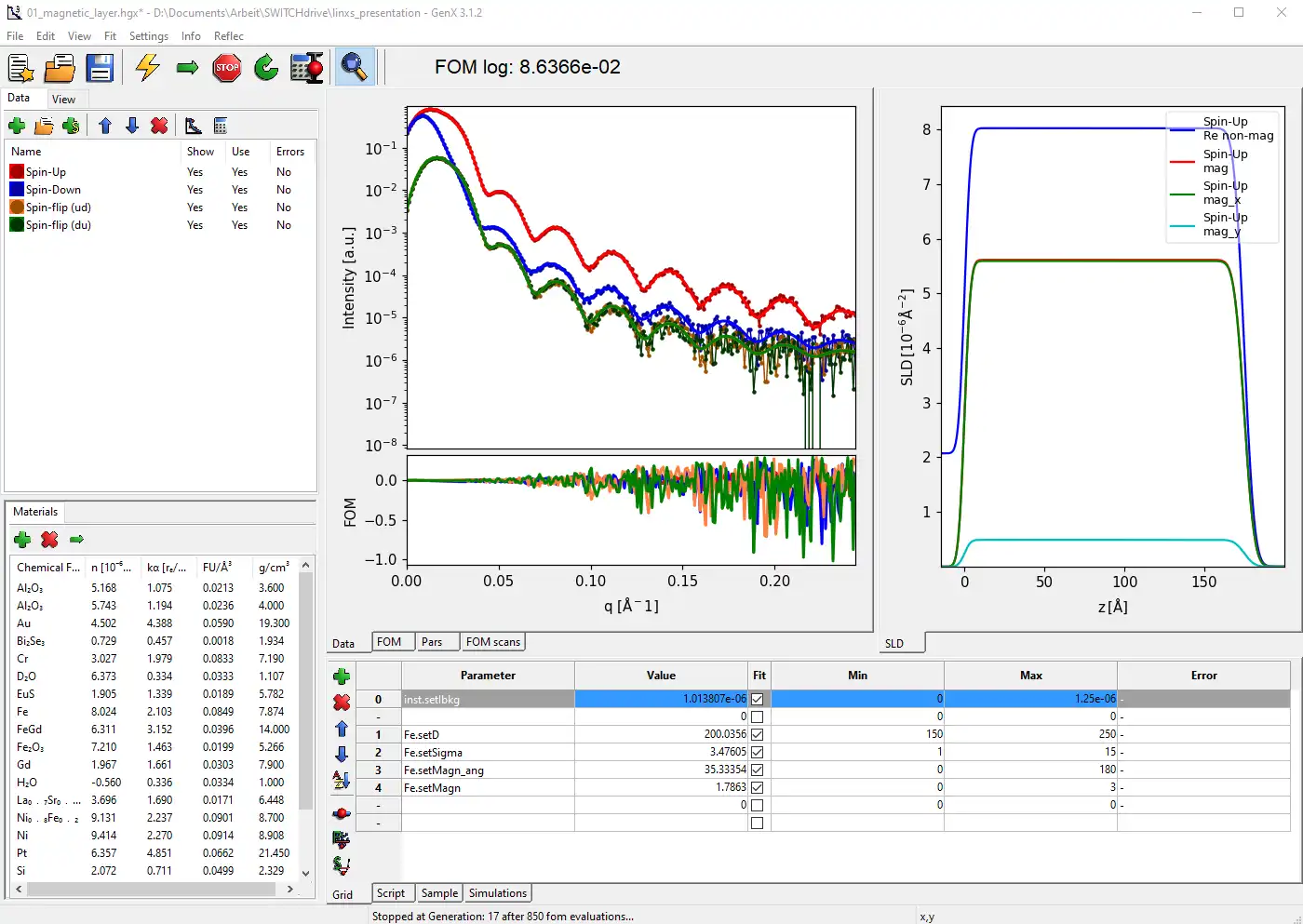This screenshot has width=1303, height=924.
Task: Delete parameter row using grid red X
Action: (342, 703)
